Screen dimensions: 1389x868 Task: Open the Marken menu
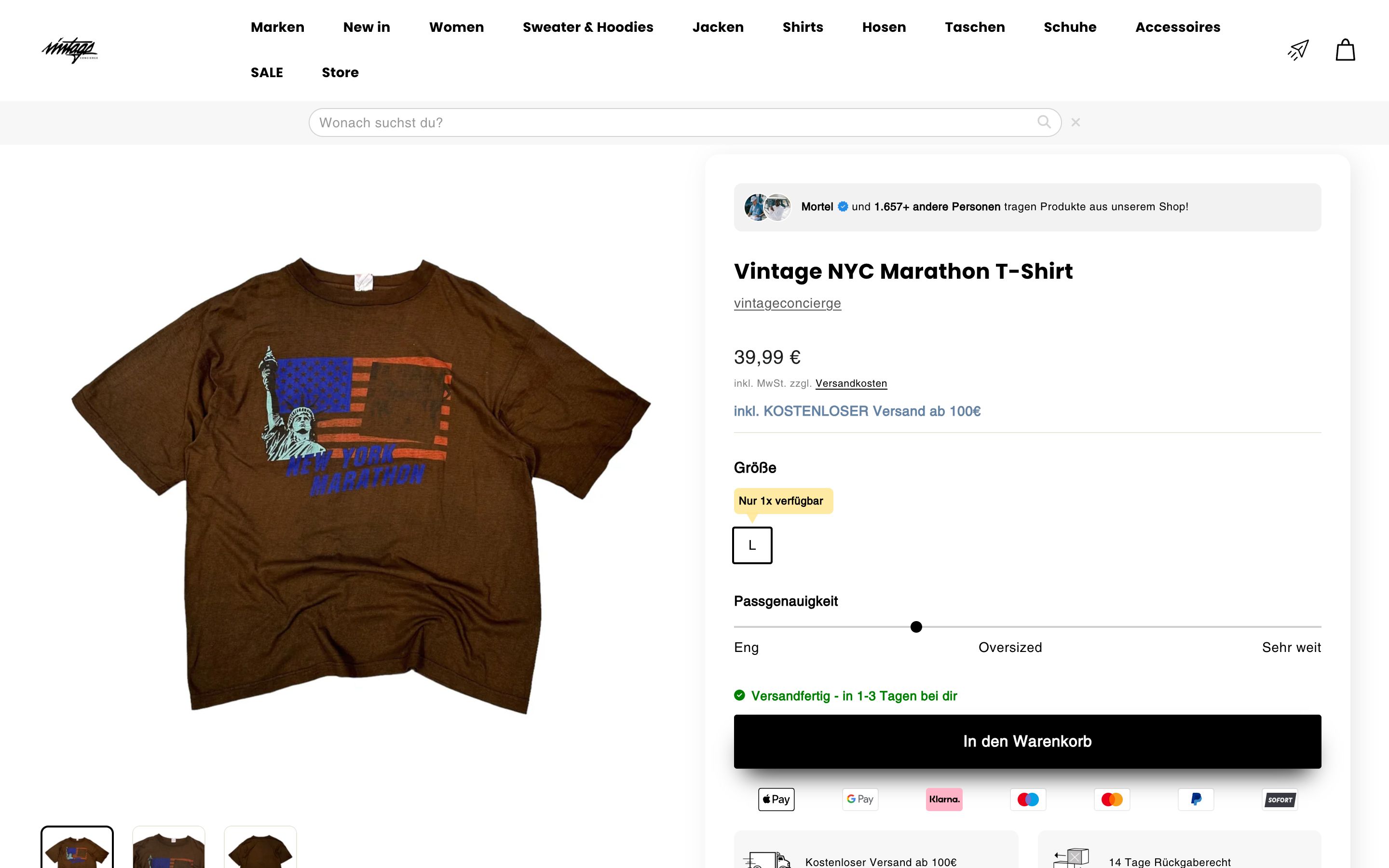tap(277, 27)
